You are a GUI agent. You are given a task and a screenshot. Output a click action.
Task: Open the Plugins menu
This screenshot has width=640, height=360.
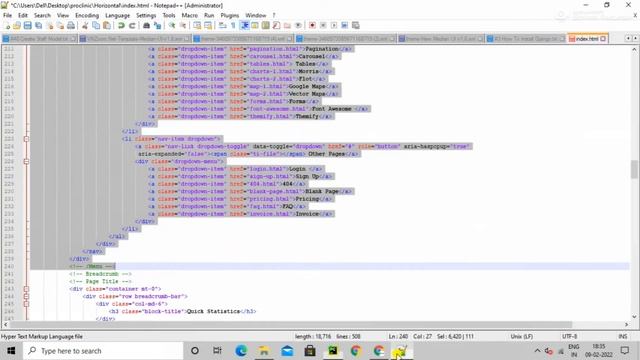click(230, 16)
